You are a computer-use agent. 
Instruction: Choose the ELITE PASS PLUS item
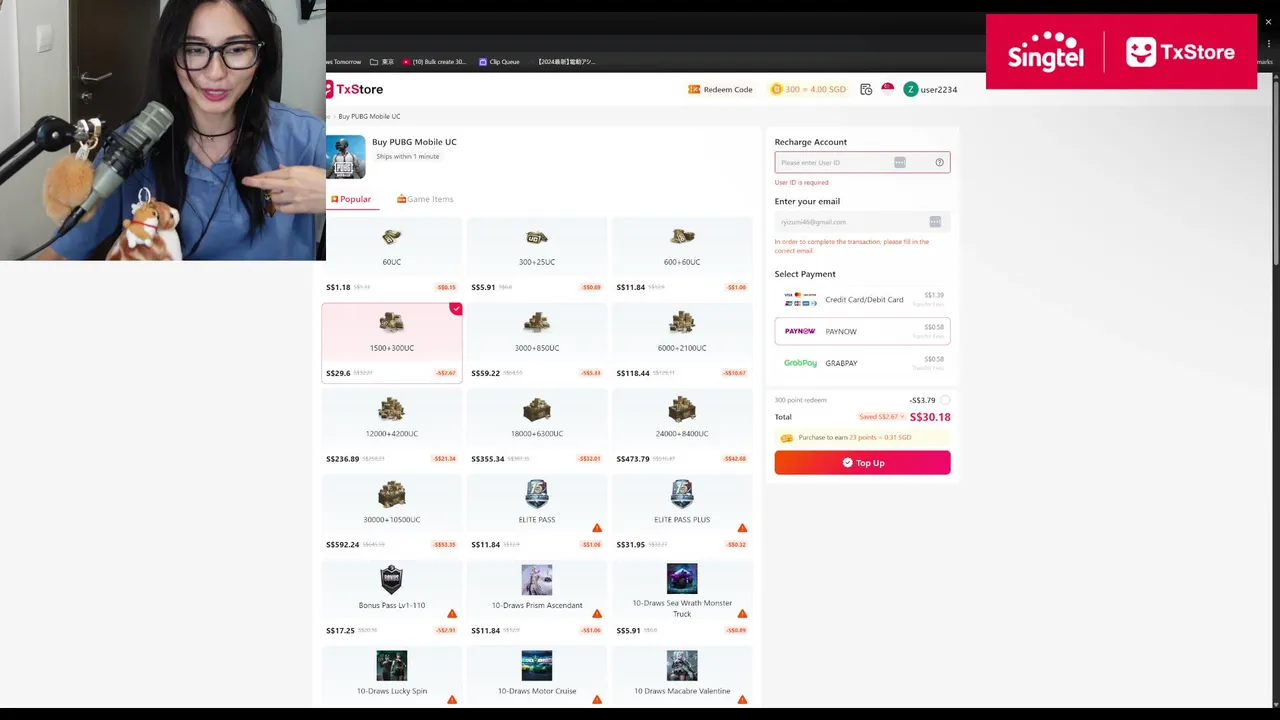pos(682,514)
